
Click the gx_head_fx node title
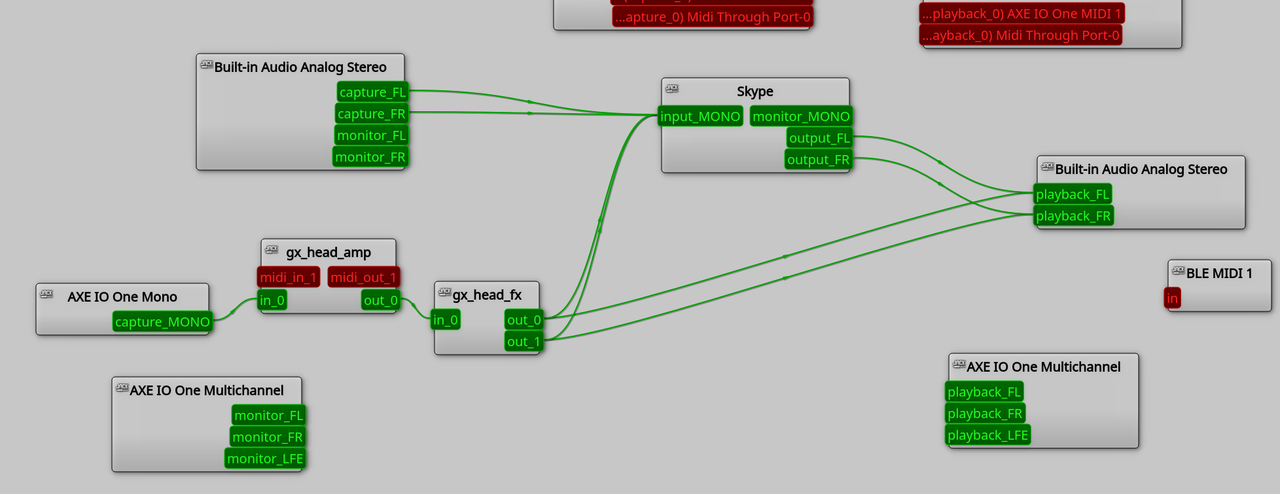click(x=487, y=295)
